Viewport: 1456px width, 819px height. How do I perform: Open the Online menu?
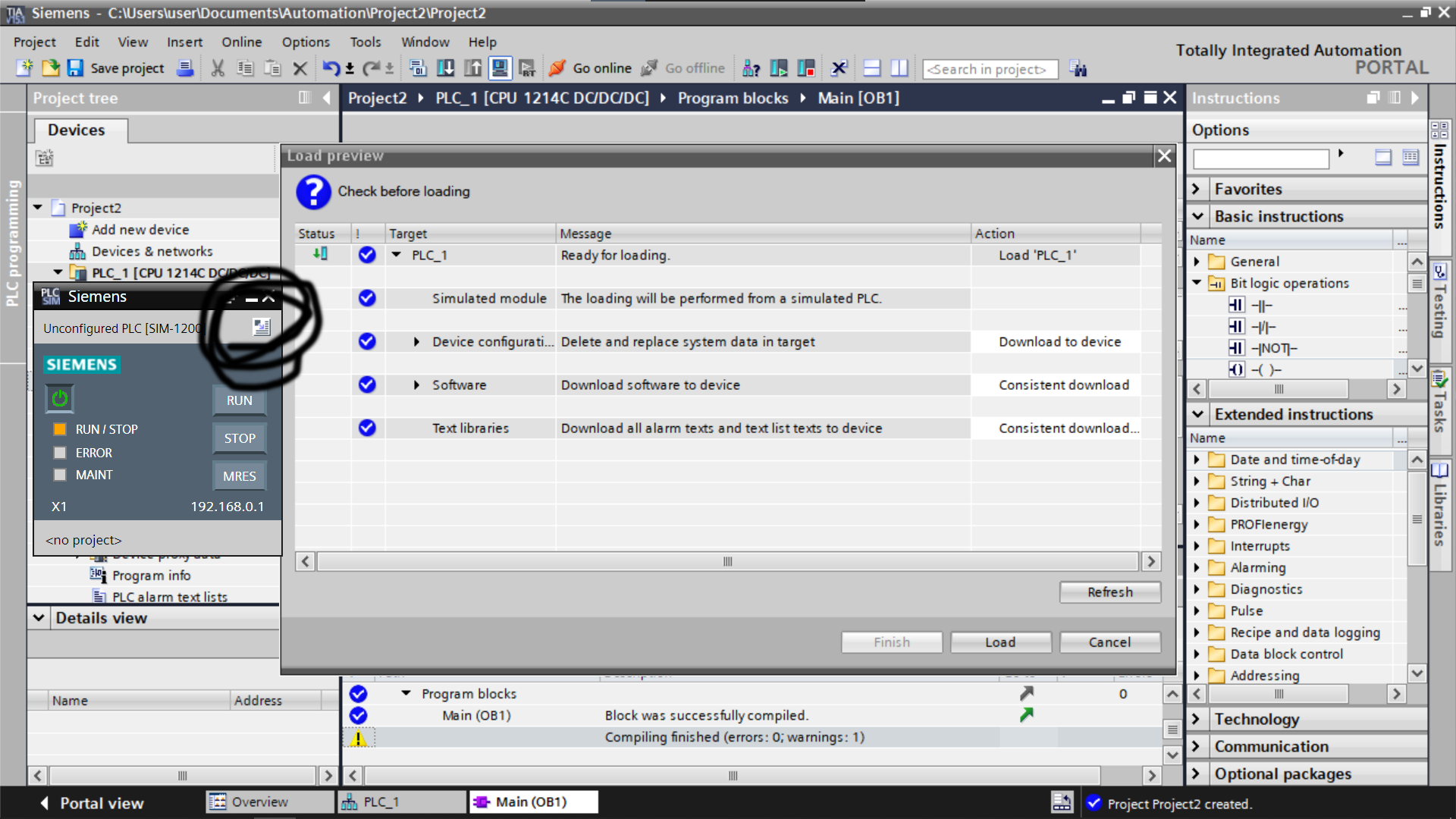tap(241, 42)
